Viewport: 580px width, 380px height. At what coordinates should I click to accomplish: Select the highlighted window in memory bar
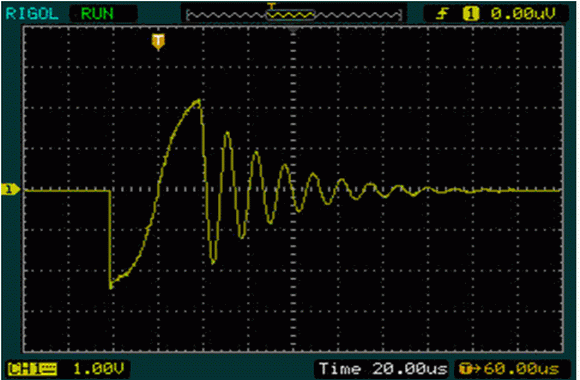(290, 15)
